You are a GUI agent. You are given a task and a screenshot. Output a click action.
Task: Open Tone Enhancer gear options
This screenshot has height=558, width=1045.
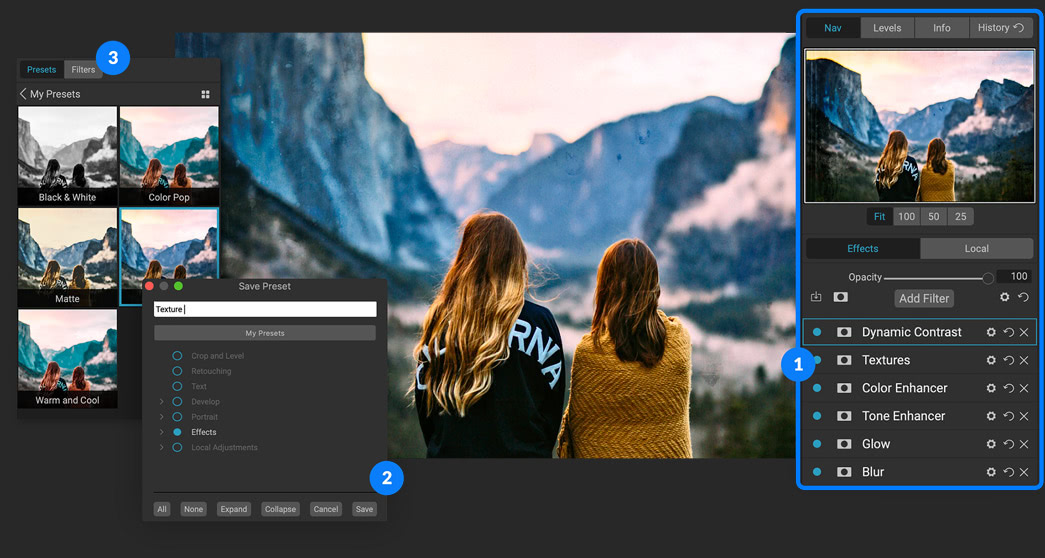pos(991,416)
